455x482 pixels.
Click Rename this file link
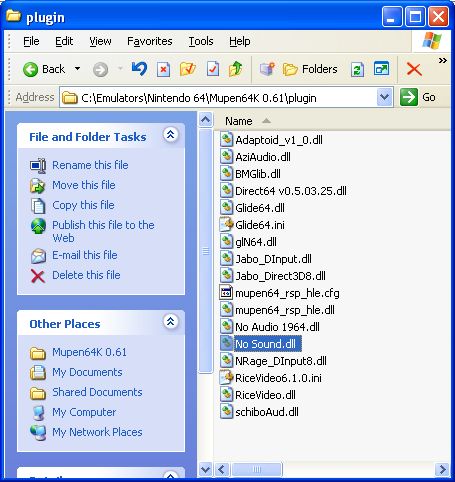click(x=90, y=165)
